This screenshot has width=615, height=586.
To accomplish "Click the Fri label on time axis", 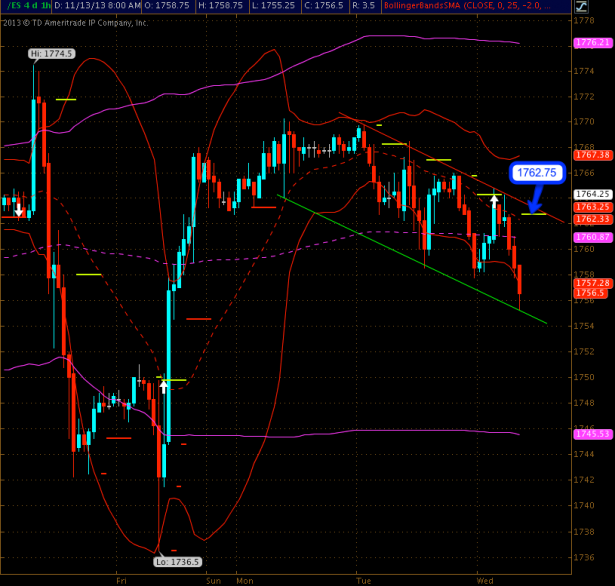I will click(x=121, y=579).
